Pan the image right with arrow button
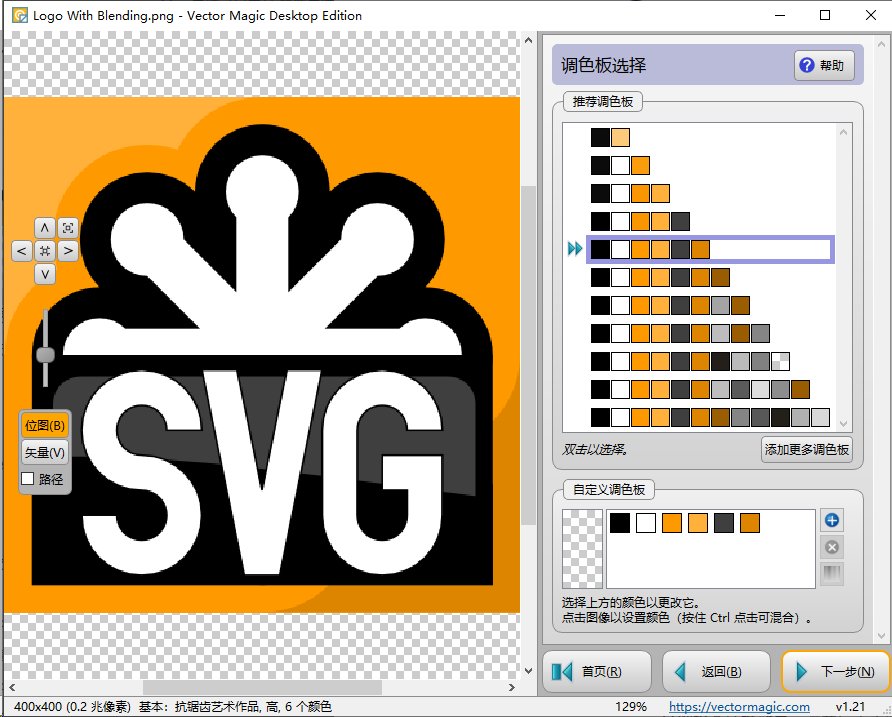The height and width of the screenshot is (717, 892). pos(68,251)
